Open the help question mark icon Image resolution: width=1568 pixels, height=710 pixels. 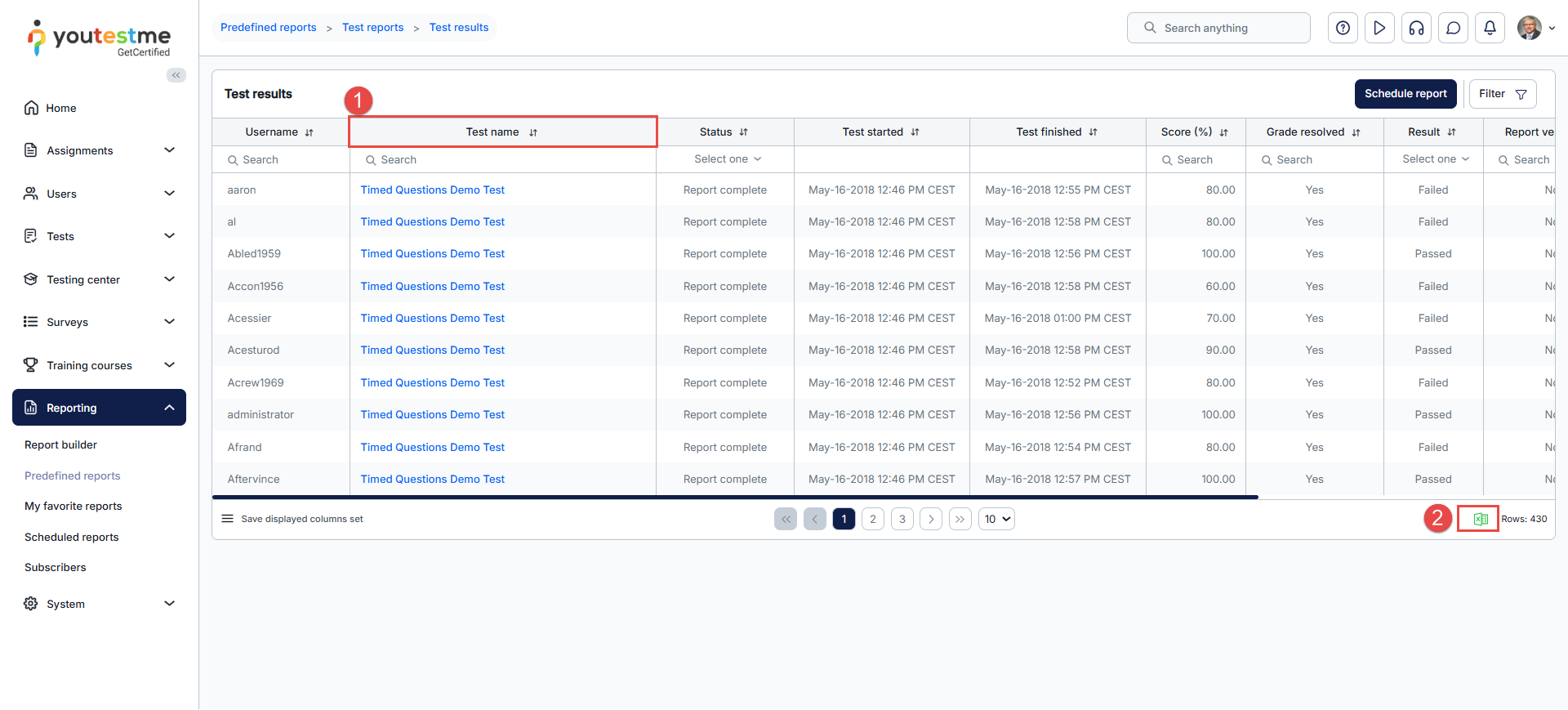coord(1343,28)
